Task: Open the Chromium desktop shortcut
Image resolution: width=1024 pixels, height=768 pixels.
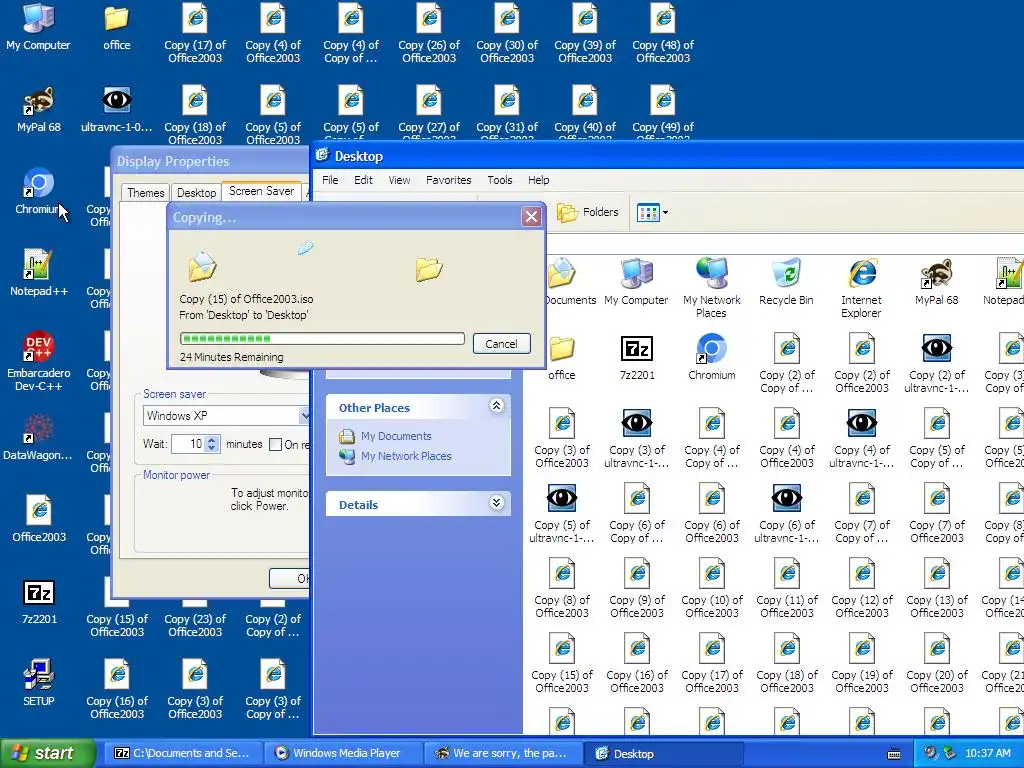Action: click(x=39, y=191)
